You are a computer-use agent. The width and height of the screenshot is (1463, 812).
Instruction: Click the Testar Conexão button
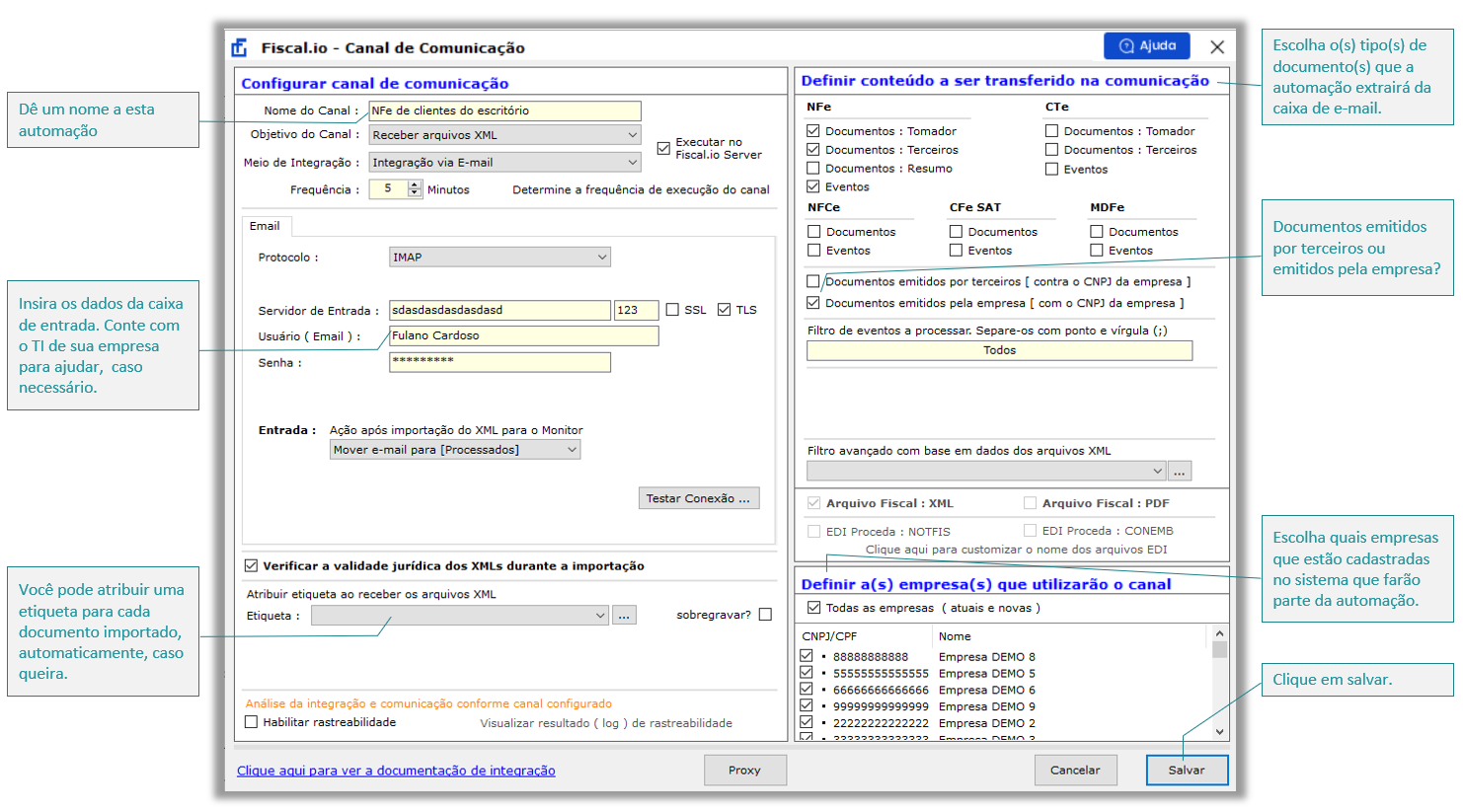tap(698, 498)
